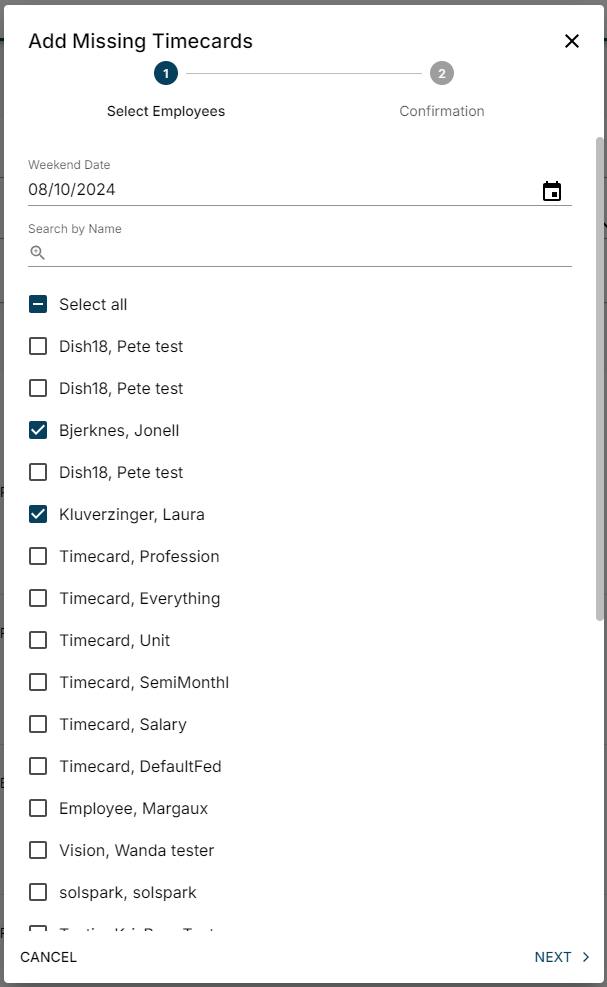
Task: Uncheck Bjerknes, Jonell
Action: tap(38, 431)
